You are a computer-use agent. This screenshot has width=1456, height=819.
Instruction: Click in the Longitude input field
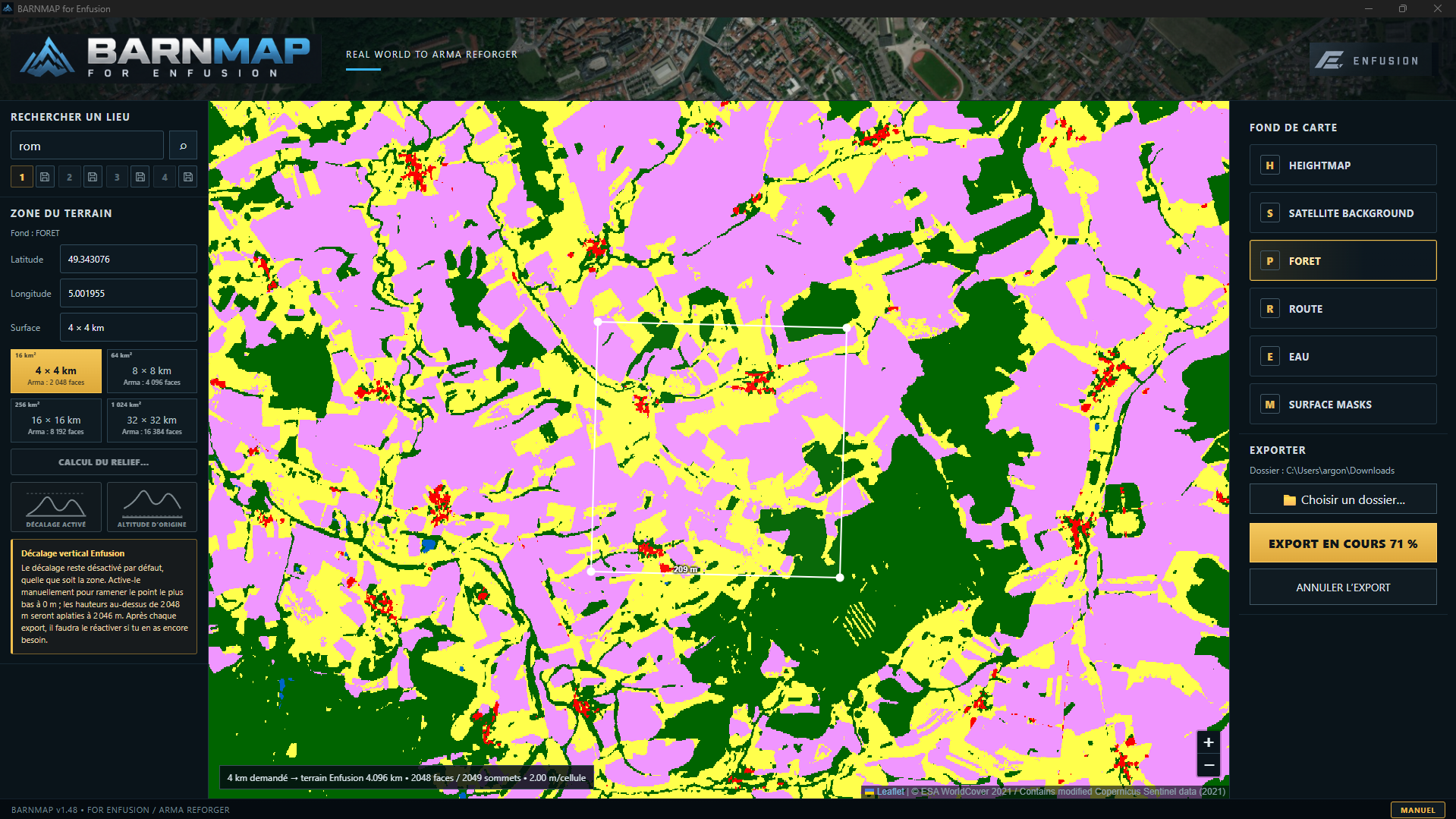coord(128,294)
